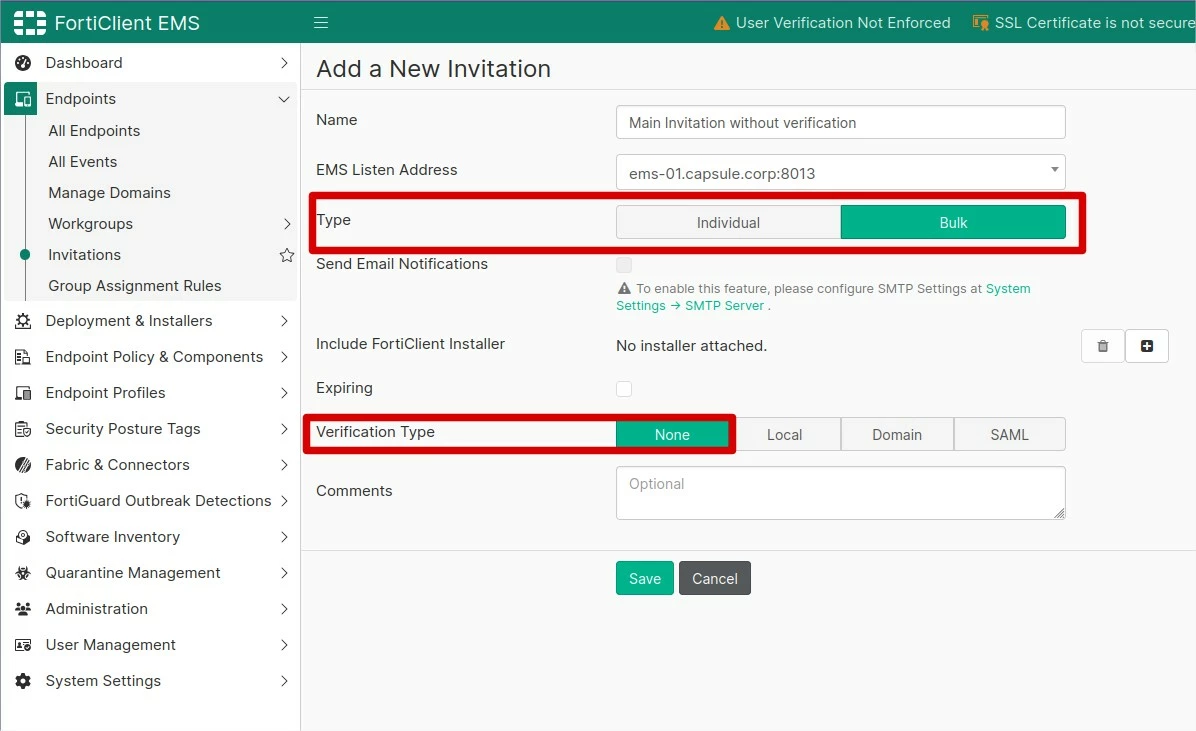Save the new invitation

[x=645, y=578]
